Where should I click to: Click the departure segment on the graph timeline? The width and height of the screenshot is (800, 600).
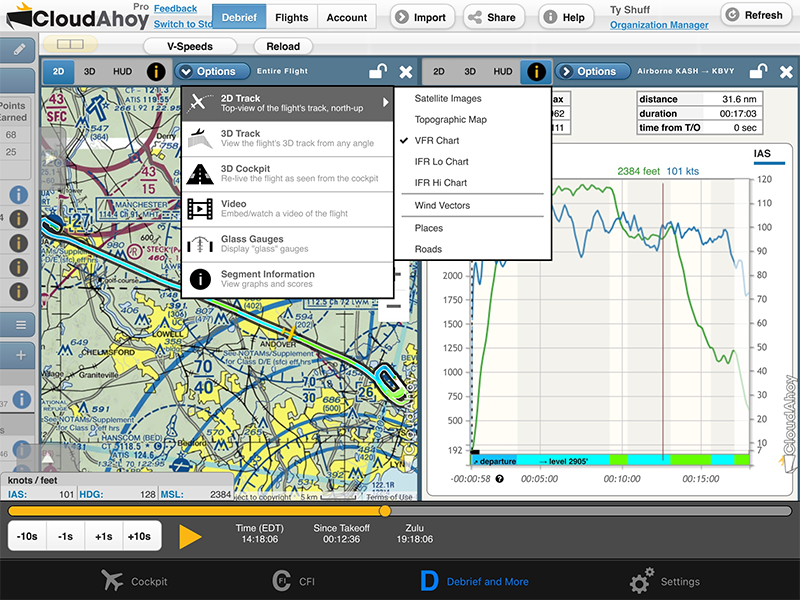[494, 461]
